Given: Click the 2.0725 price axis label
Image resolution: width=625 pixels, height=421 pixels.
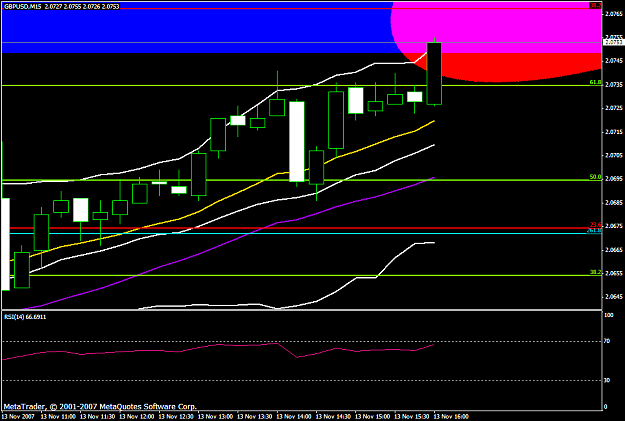Looking at the screenshot, I should click(614, 108).
